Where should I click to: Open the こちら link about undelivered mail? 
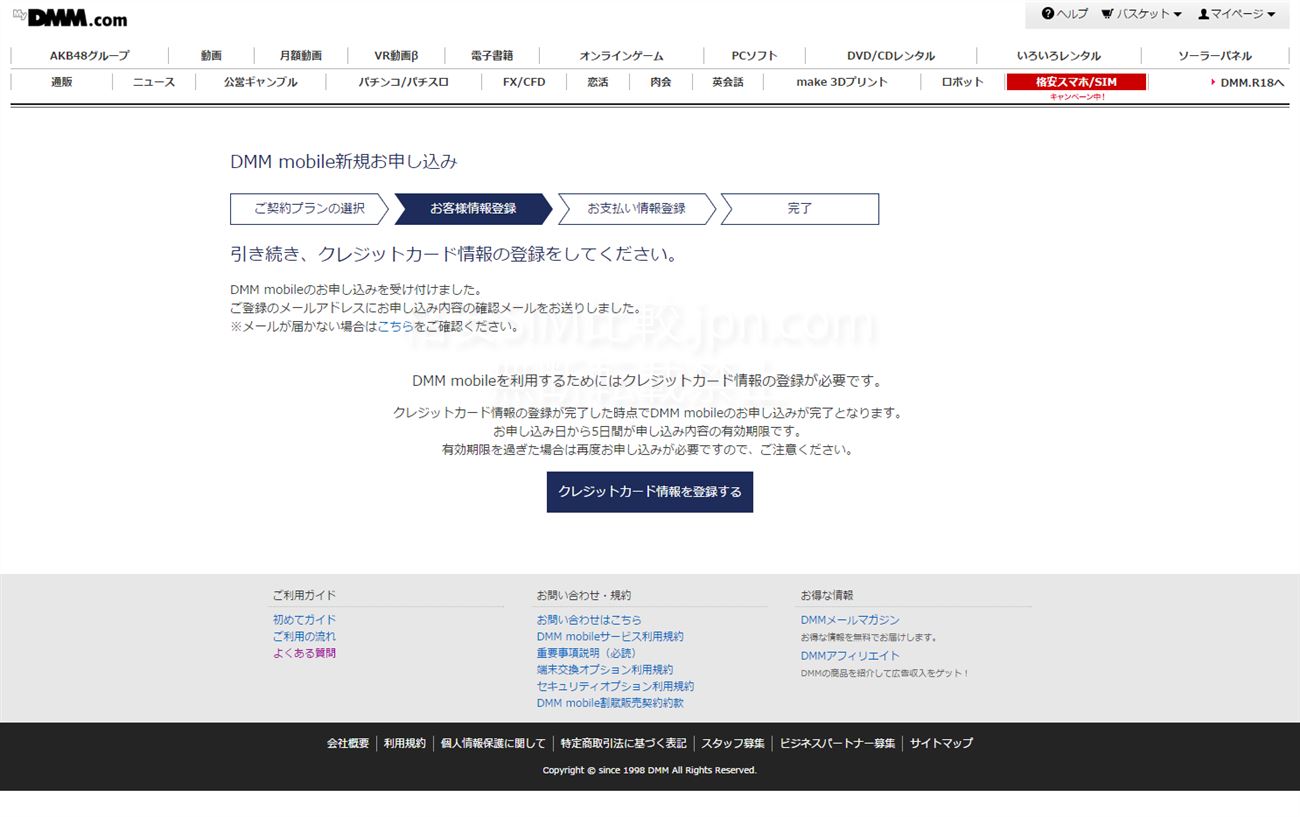tap(395, 326)
